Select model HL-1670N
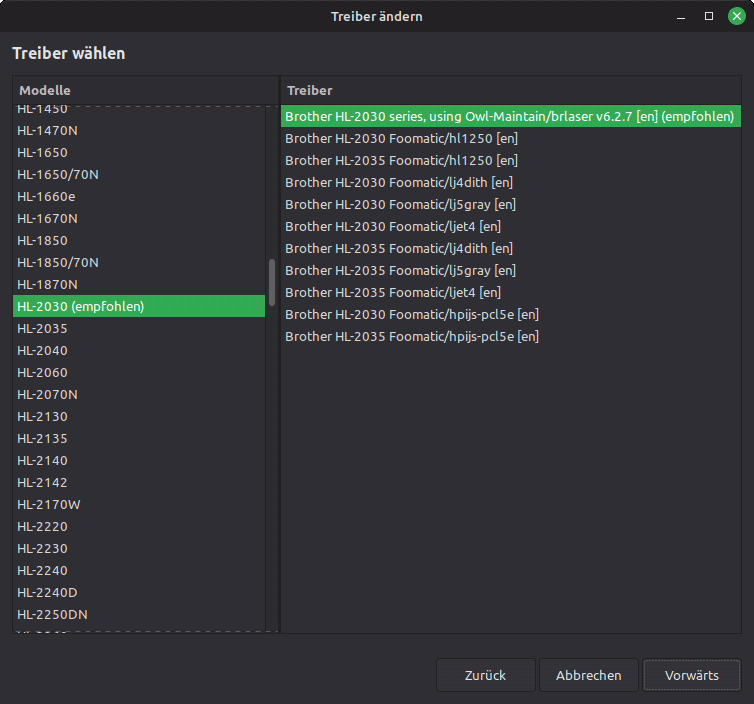 [139, 219]
